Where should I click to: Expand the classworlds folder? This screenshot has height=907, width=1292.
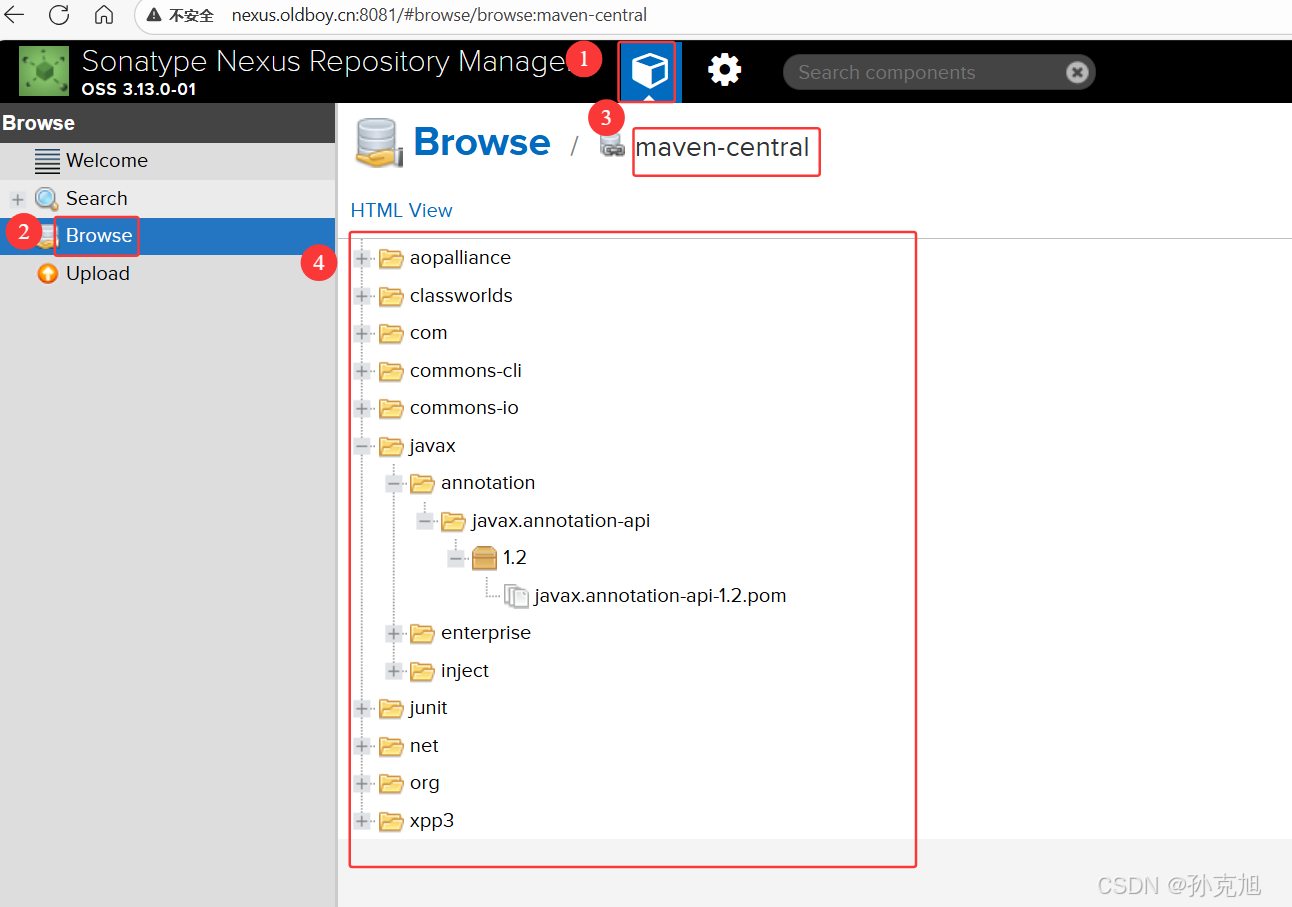(x=362, y=296)
